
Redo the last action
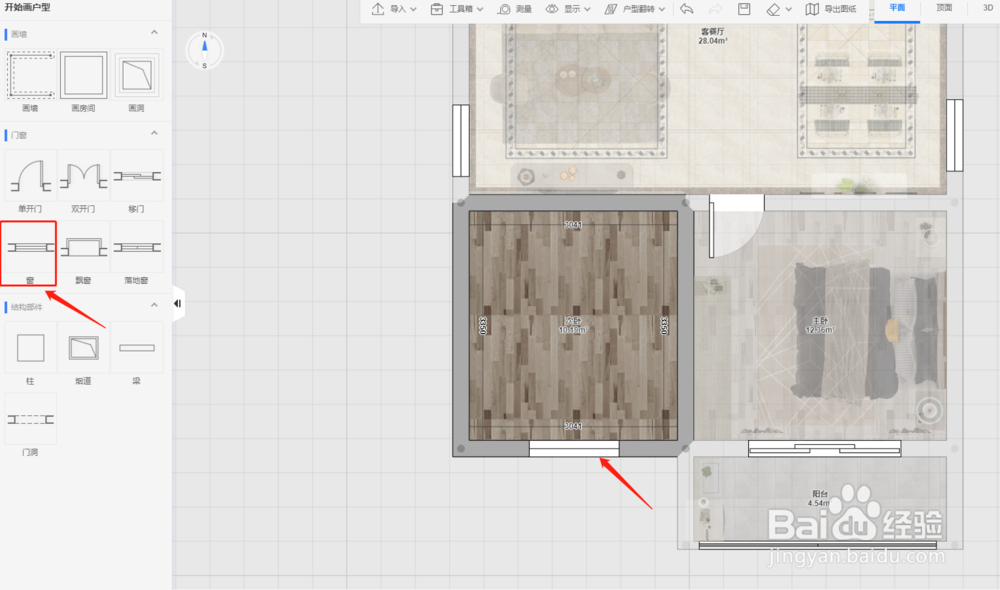click(x=716, y=9)
